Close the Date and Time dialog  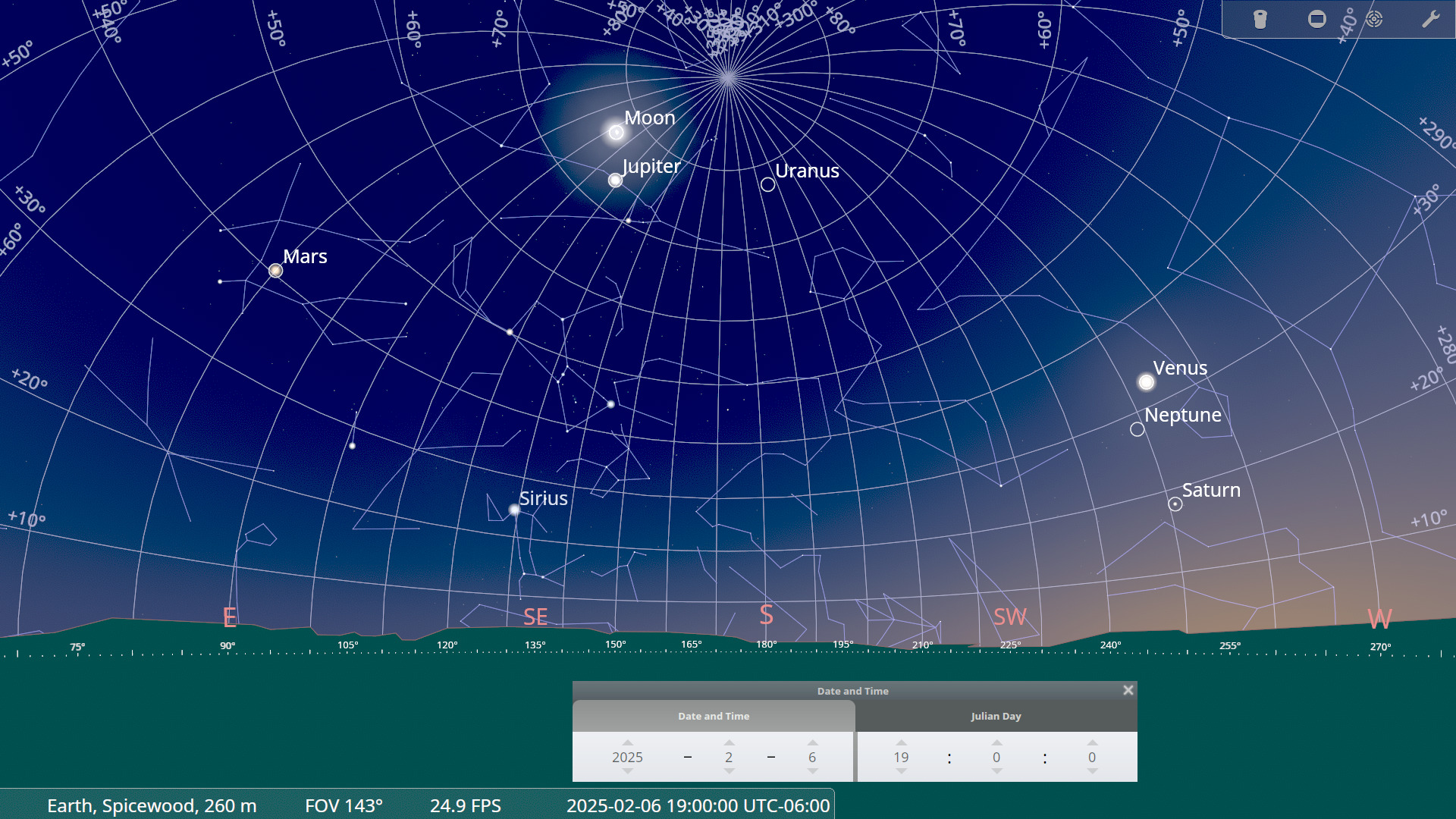pos(1128,690)
